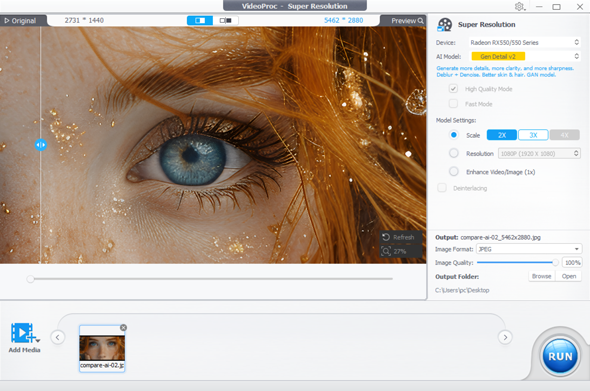
Task: Click Browse for output folder
Action: 541,276
